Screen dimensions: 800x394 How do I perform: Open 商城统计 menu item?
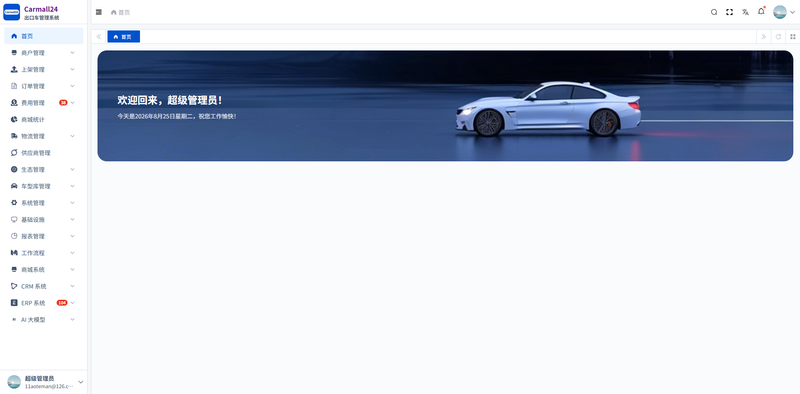coord(43,119)
